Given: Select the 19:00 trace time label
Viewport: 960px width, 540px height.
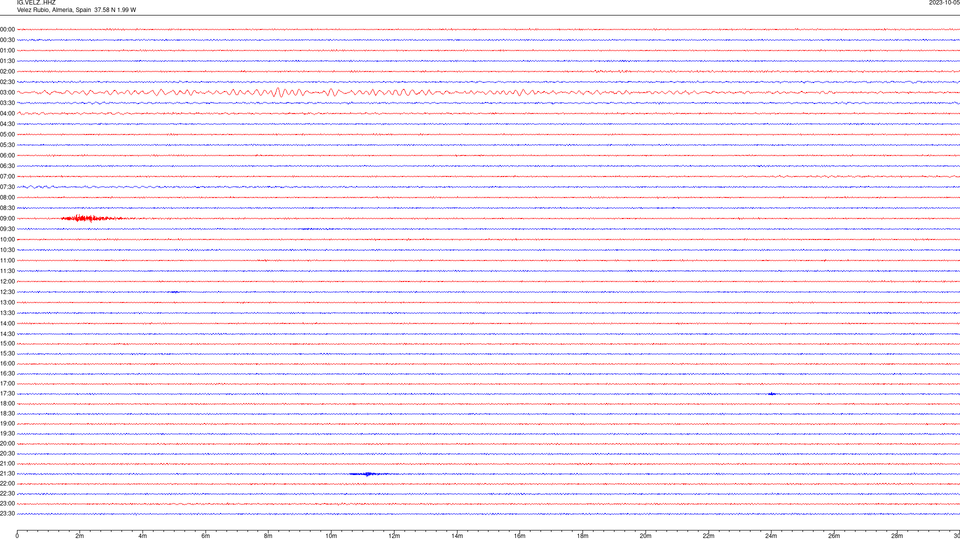Looking at the screenshot, I should (x=7, y=424).
